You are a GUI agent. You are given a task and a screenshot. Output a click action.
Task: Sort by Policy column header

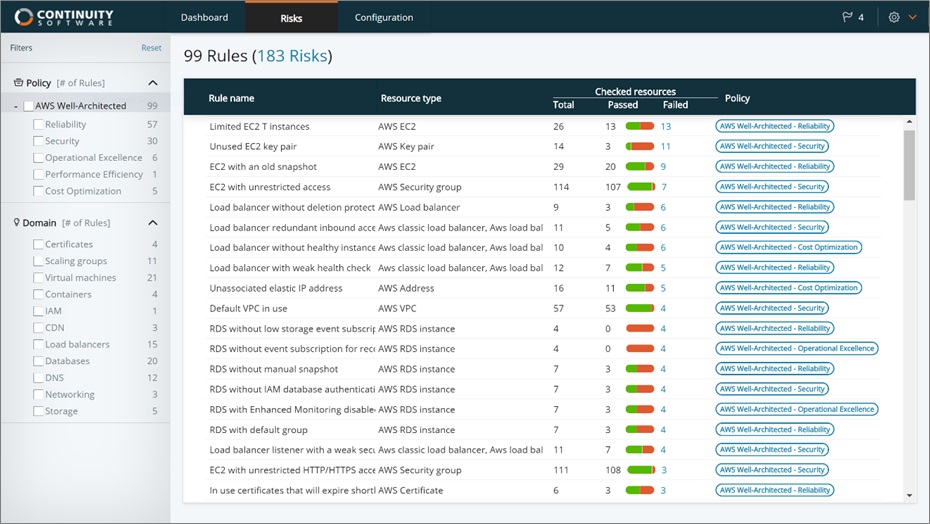737,99
